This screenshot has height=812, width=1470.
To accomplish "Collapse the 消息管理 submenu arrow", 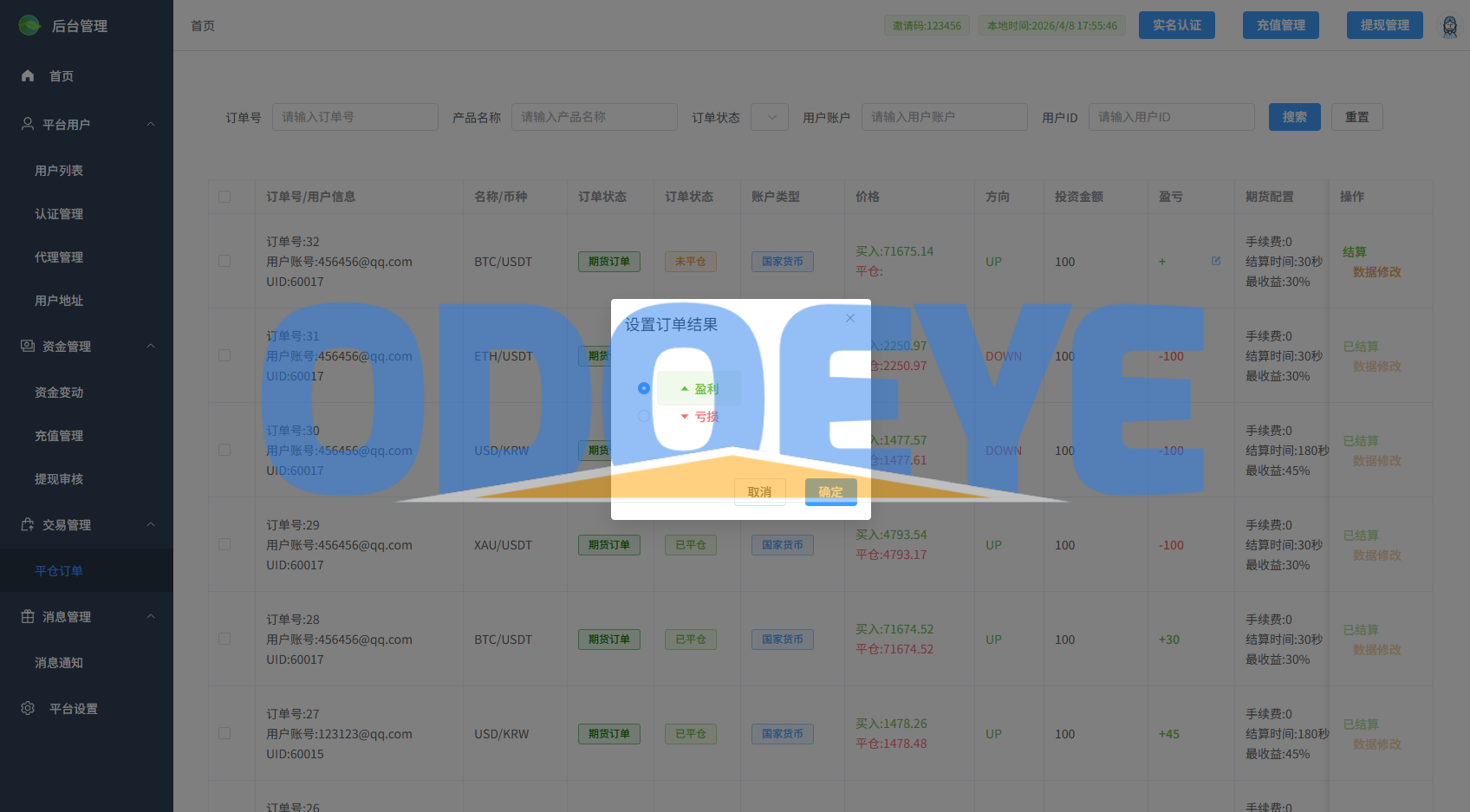I will 151,616.
